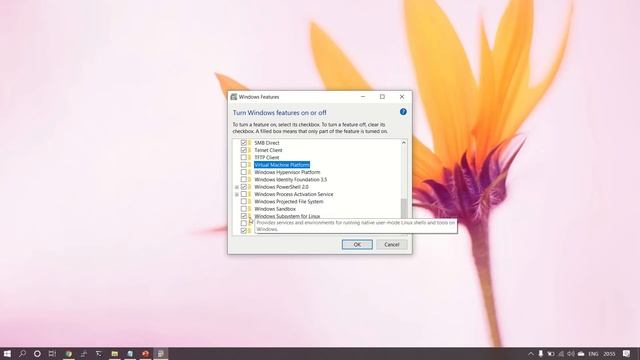
Task: Enable the TFTP Client checkbox
Action: pos(244,158)
